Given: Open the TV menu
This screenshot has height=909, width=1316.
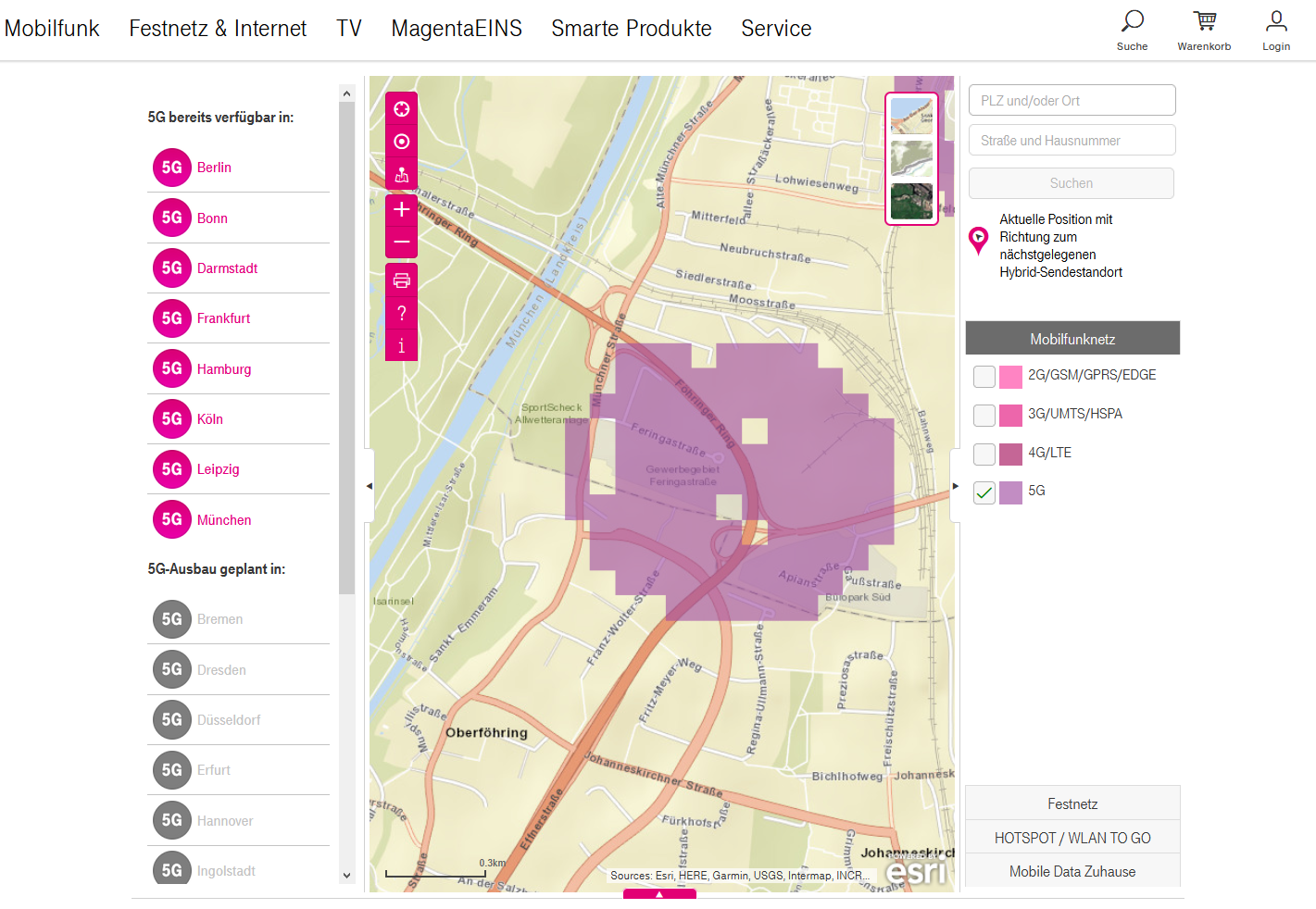Looking at the screenshot, I should (x=349, y=29).
